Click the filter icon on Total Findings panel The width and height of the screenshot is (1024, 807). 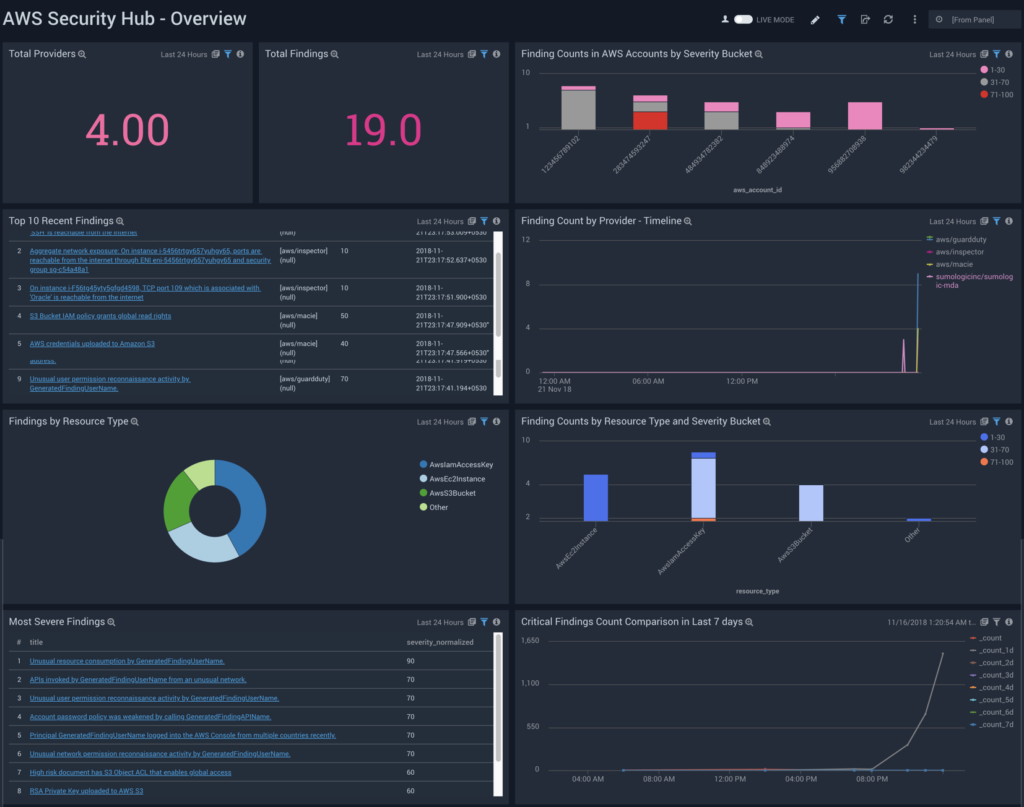484,54
